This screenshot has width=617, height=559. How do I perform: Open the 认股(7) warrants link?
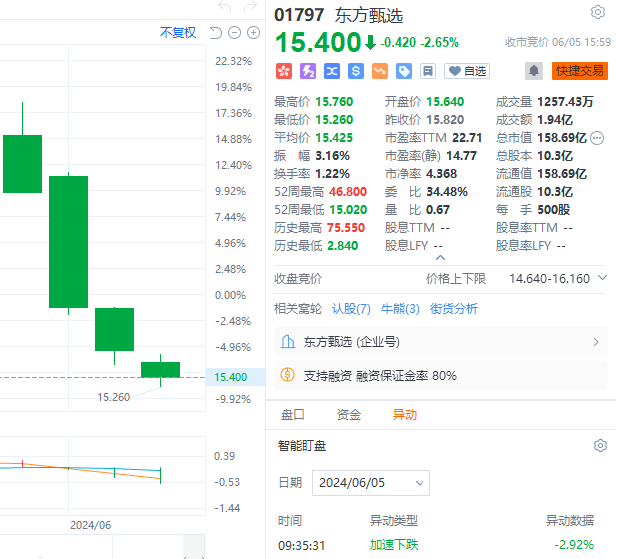click(x=351, y=309)
